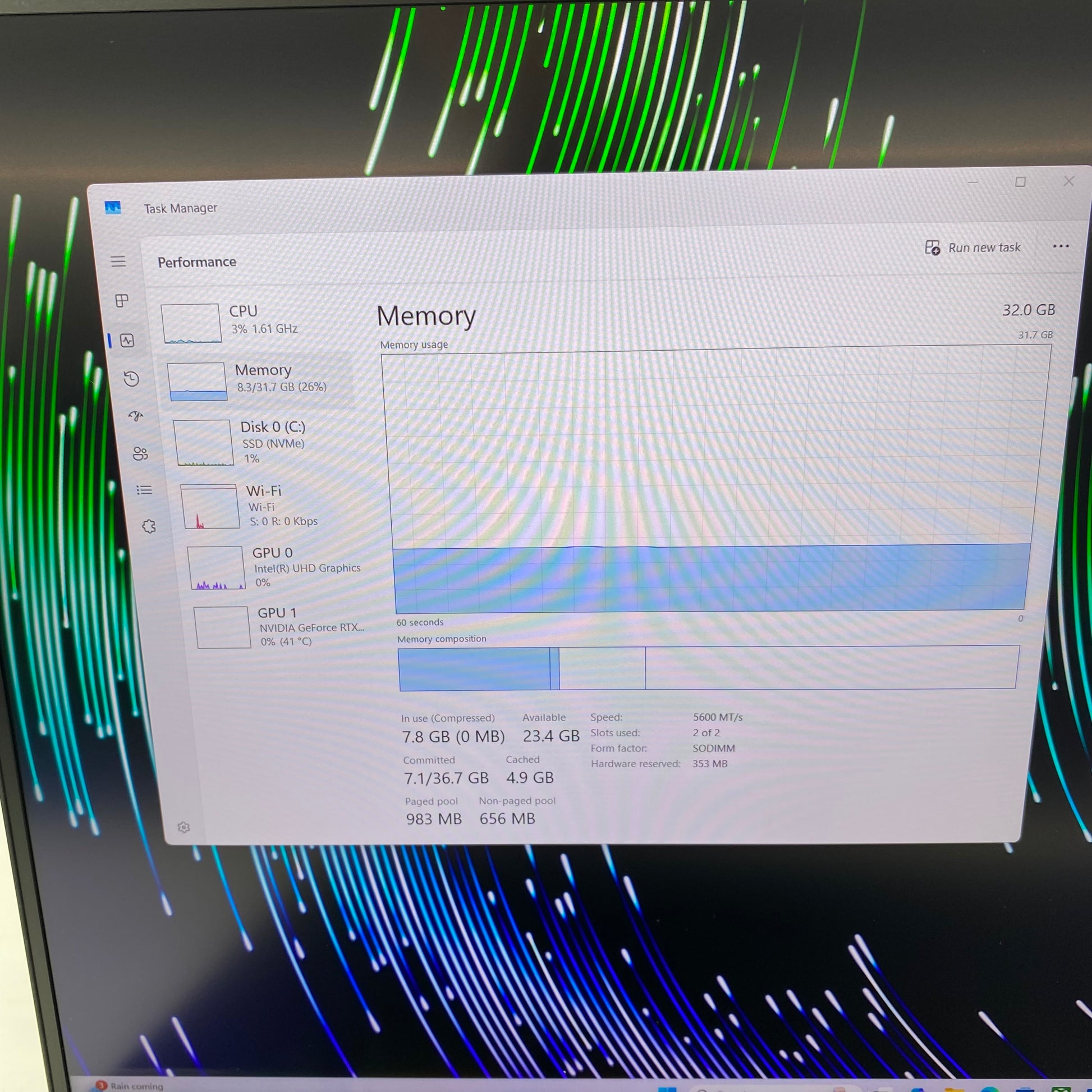
Task: Click the Memory composition label
Action: click(442, 639)
